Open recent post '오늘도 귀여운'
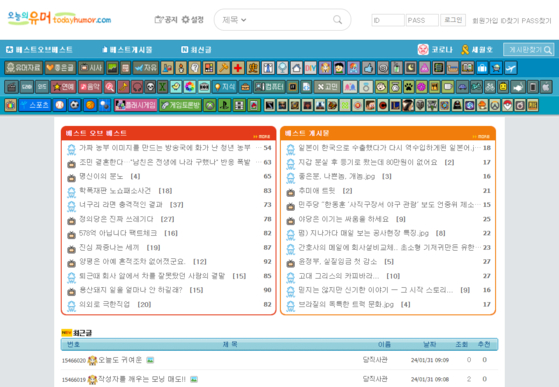Image resolution: width=559 pixels, height=387 pixels. (120, 360)
